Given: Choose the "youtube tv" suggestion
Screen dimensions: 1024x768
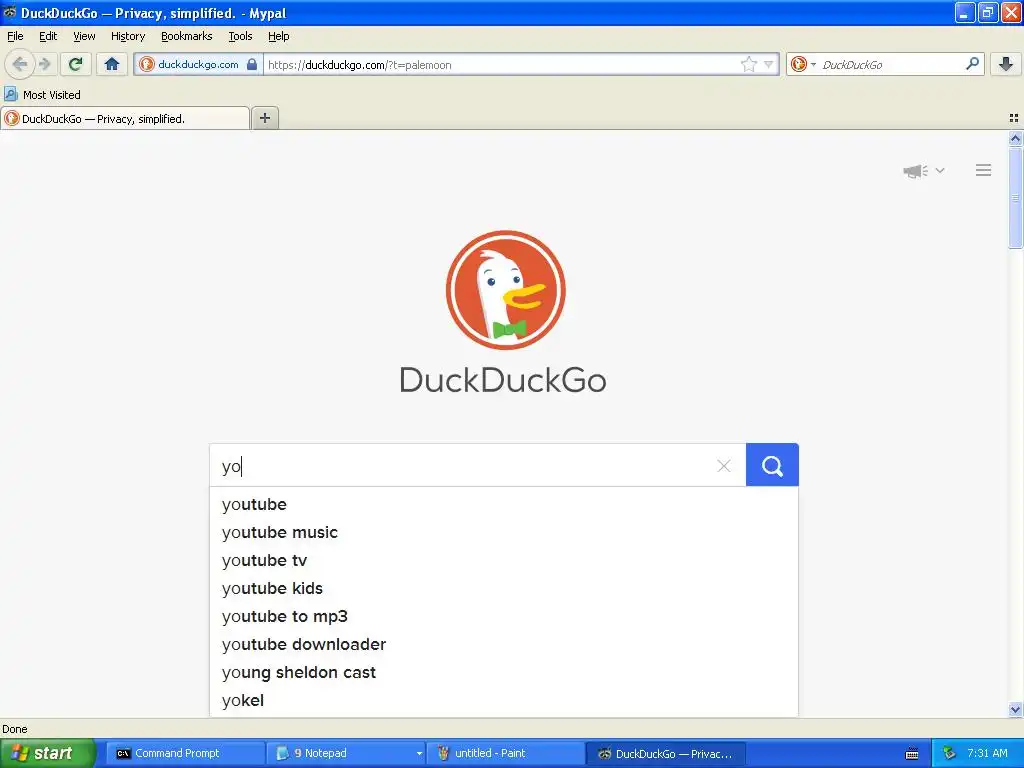Looking at the screenshot, I should [504, 560].
